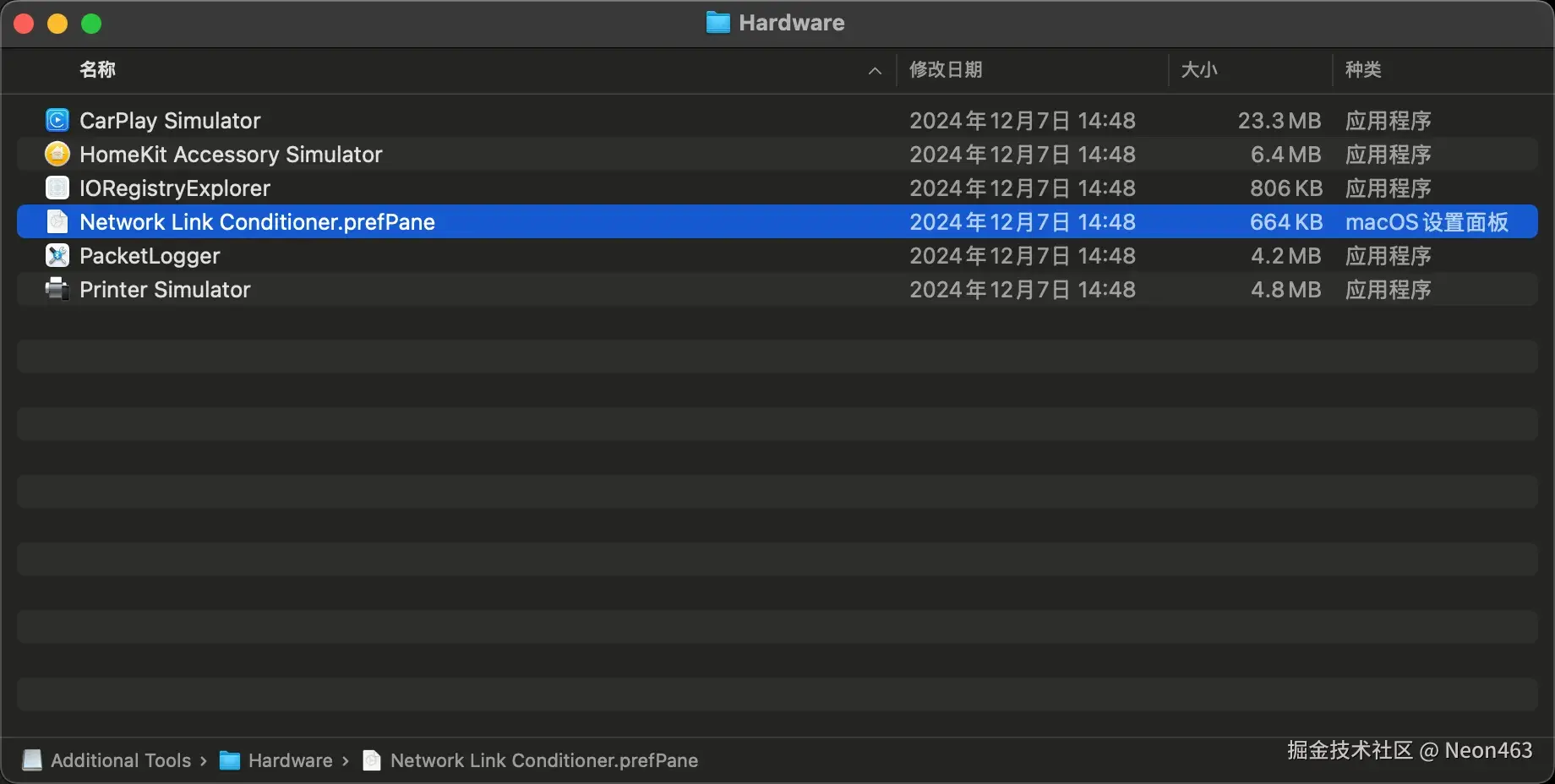This screenshot has width=1555, height=784.
Task: Select the PacketLogger file name
Action: (150, 256)
